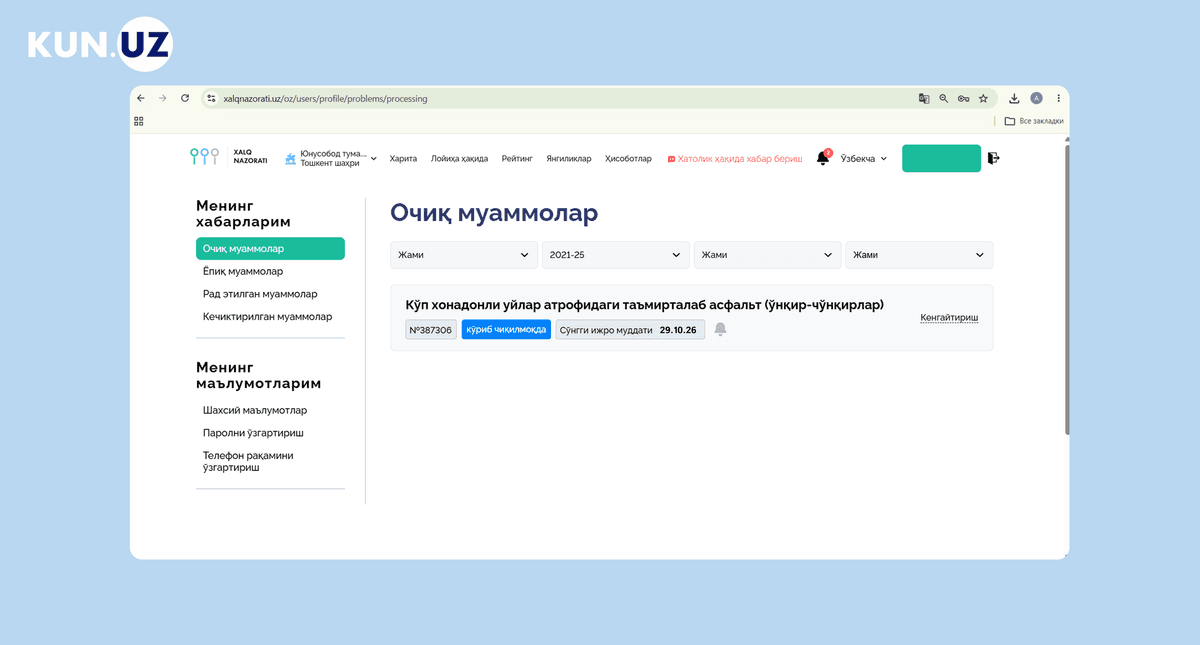
Task: Open the browser downloads icon
Action: click(1014, 99)
